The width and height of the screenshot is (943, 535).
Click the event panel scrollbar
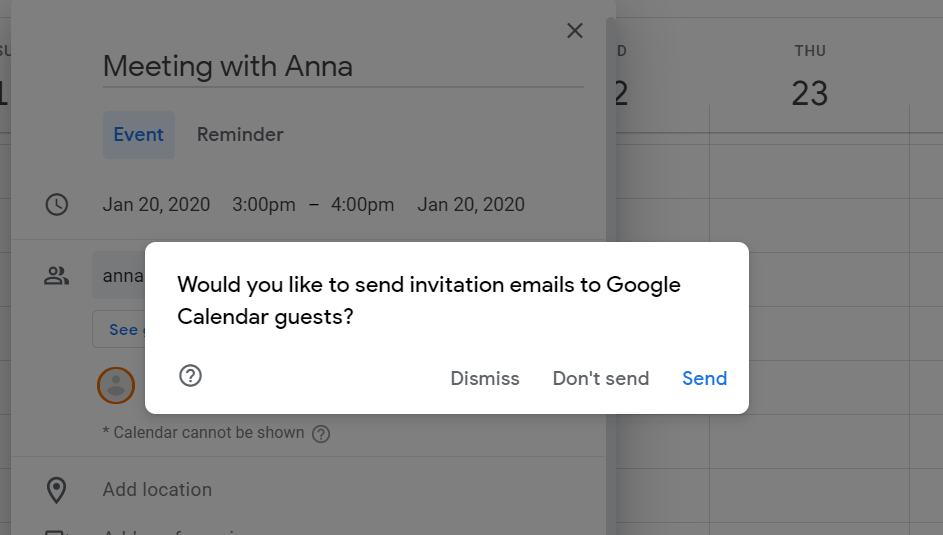coord(610,277)
